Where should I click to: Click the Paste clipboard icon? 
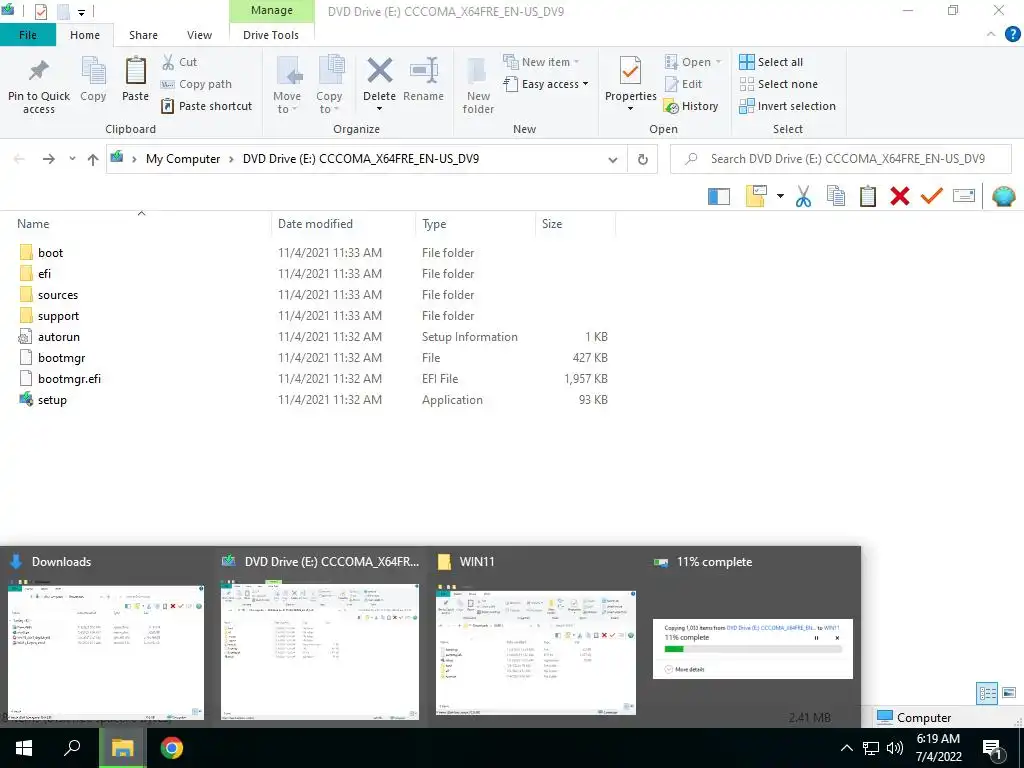point(135,71)
